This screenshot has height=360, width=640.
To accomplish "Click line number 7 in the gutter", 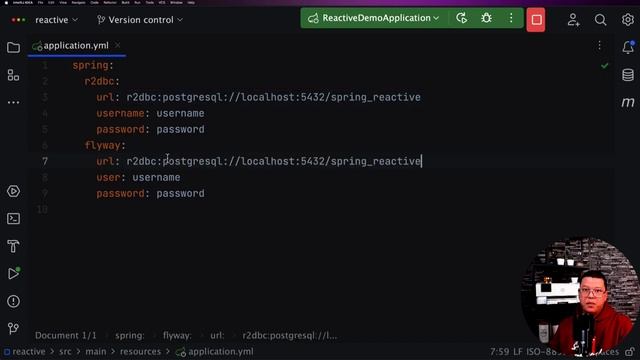I will tap(45, 162).
